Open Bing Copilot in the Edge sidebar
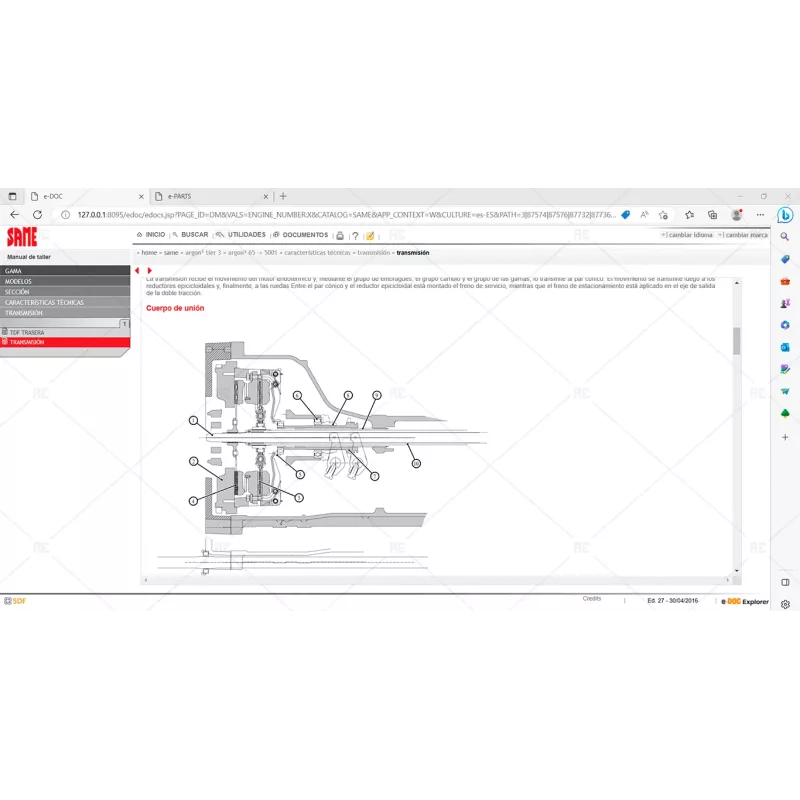Screen dimensions: 800x800 coord(786,214)
